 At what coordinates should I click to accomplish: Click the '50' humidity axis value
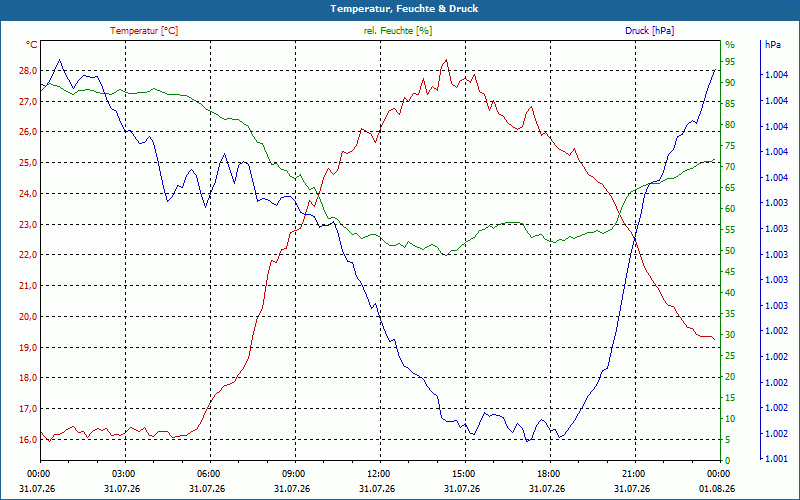click(x=730, y=251)
